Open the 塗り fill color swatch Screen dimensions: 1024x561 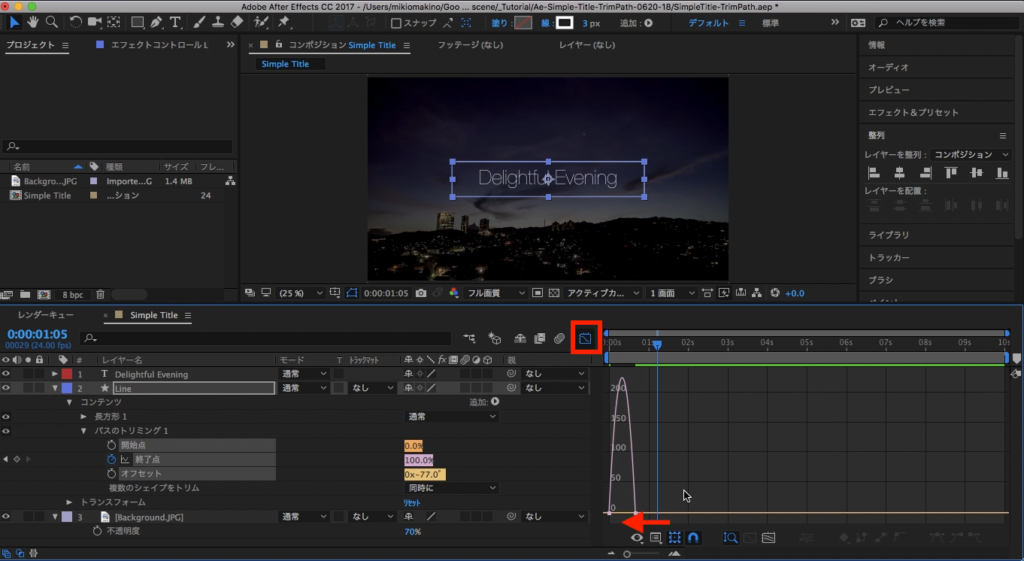[x=523, y=23]
